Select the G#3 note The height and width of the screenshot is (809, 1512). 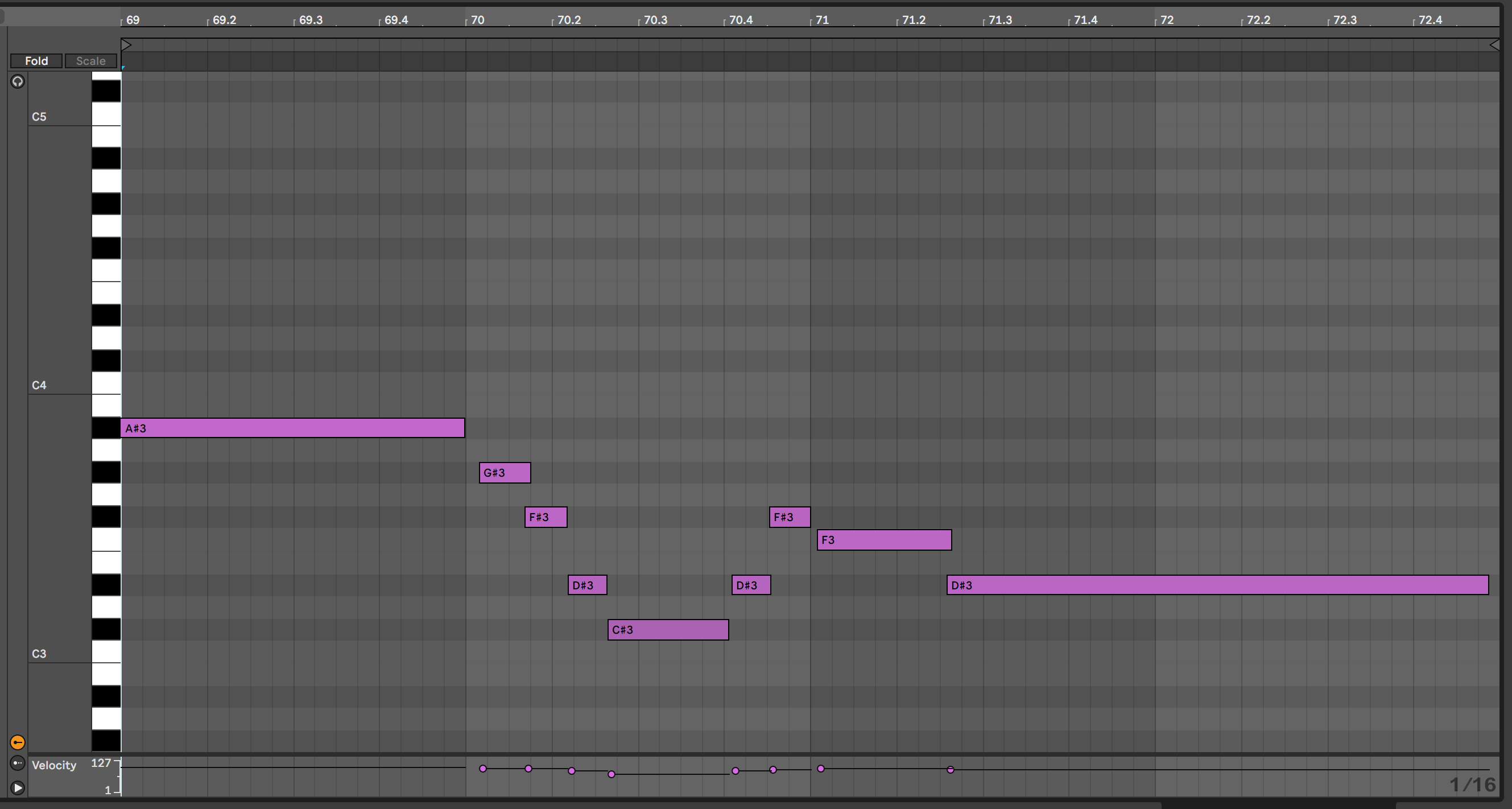pos(505,473)
